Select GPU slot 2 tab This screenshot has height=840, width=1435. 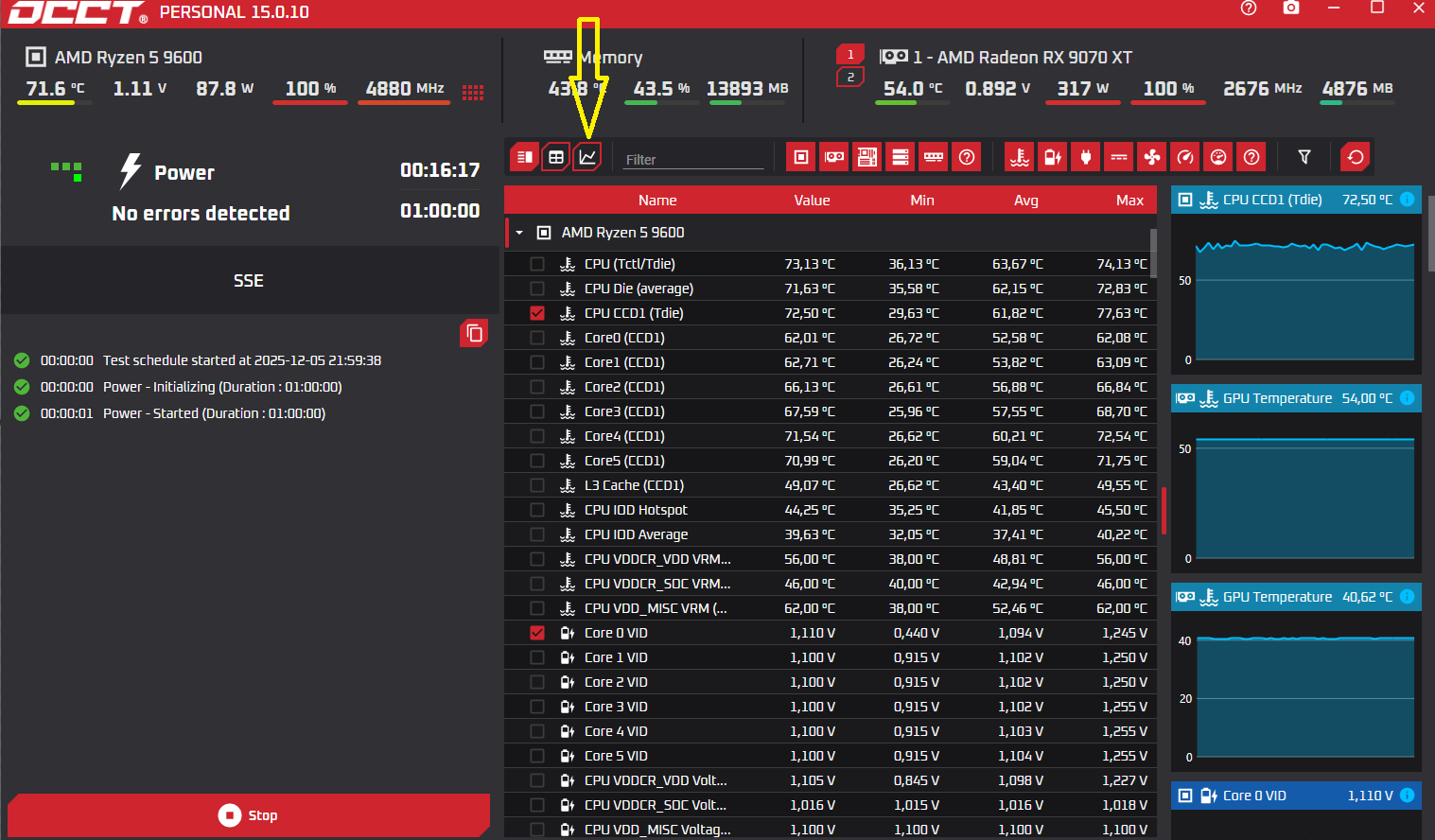coord(850,78)
